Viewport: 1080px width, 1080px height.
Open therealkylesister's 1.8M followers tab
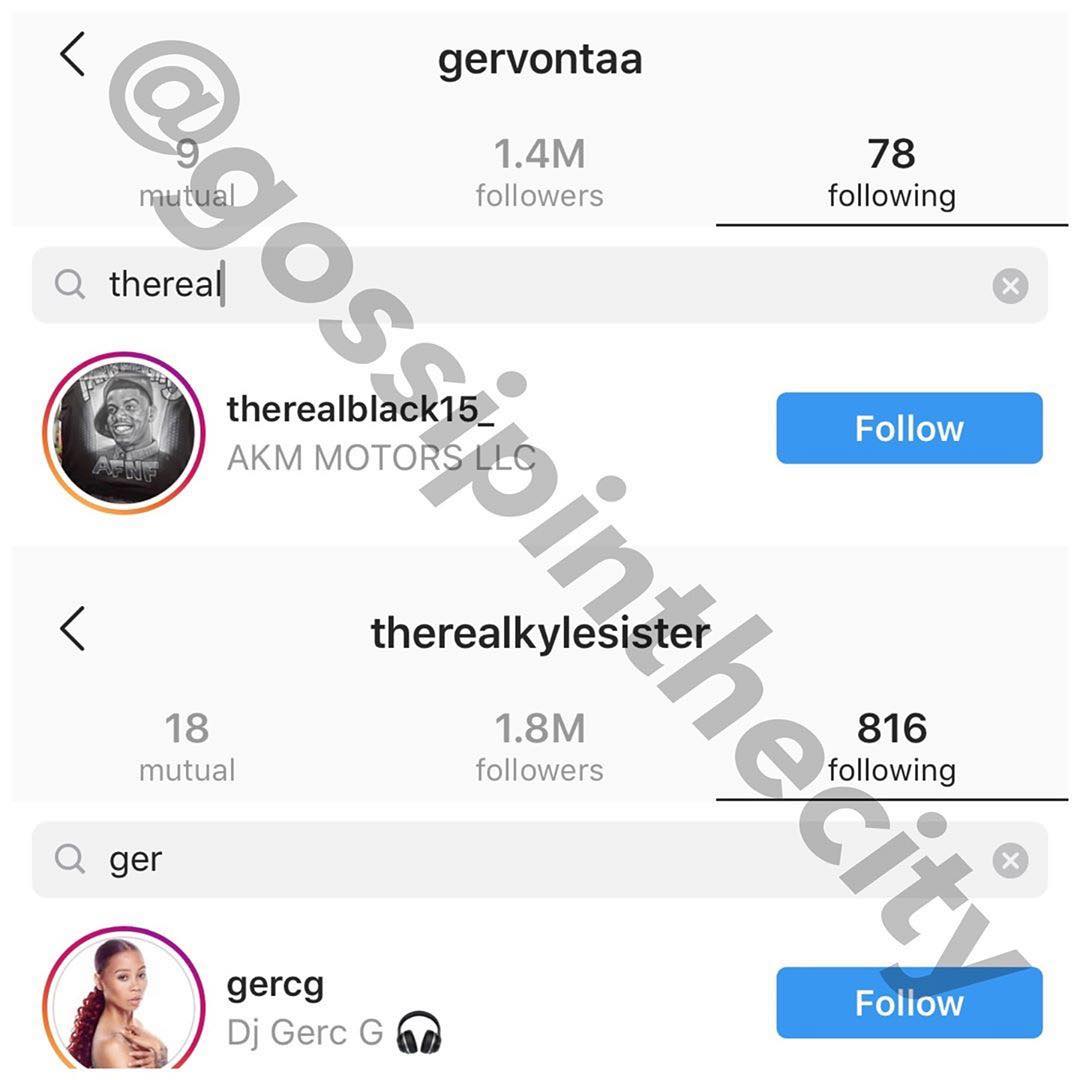pyautogui.click(x=539, y=747)
